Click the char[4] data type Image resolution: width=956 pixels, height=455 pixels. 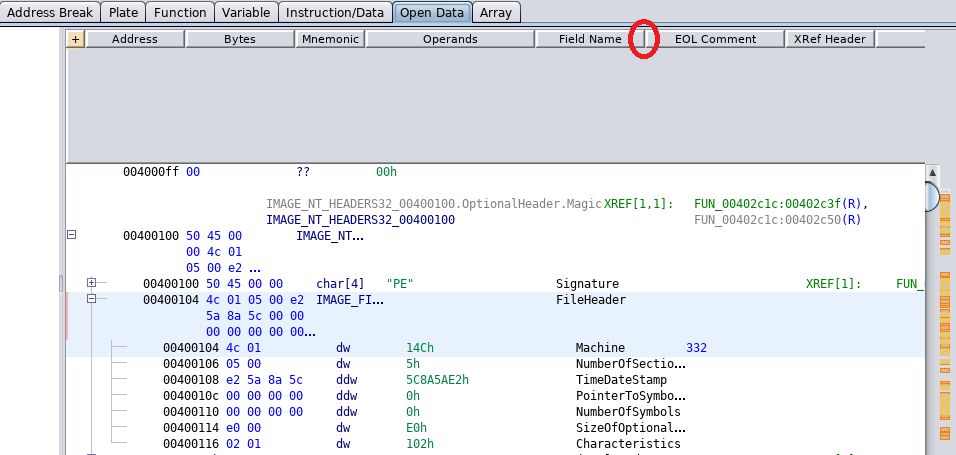(340, 284)
